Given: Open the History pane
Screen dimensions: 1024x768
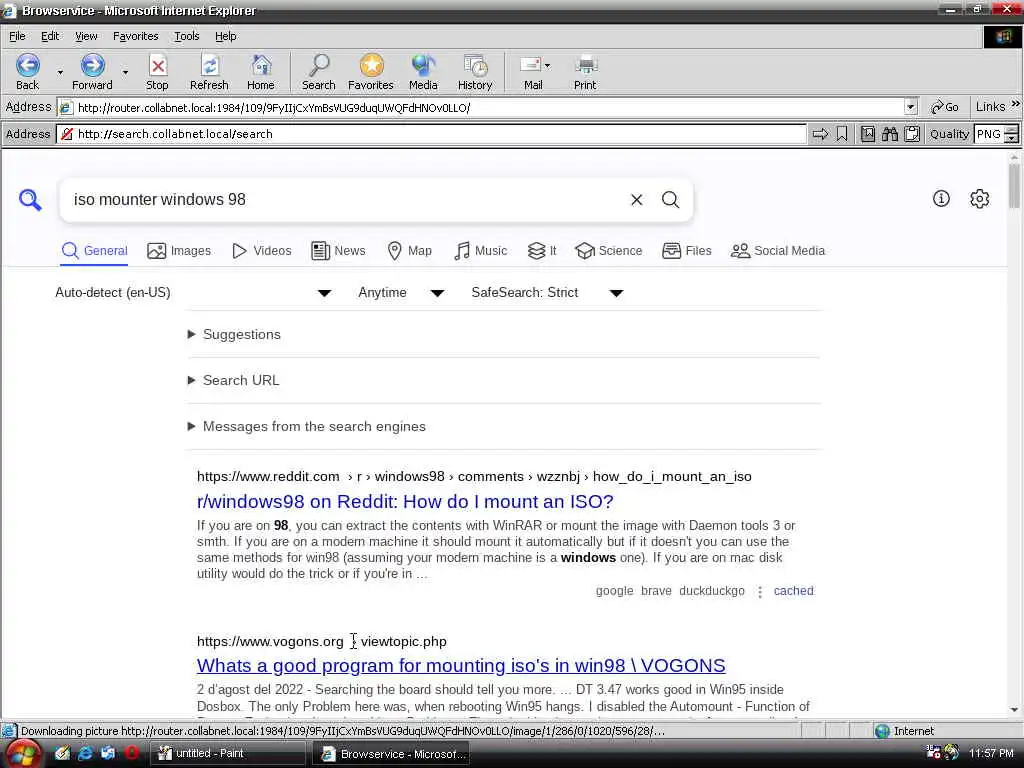Looking at the screenshot, I should coord(475,72).
